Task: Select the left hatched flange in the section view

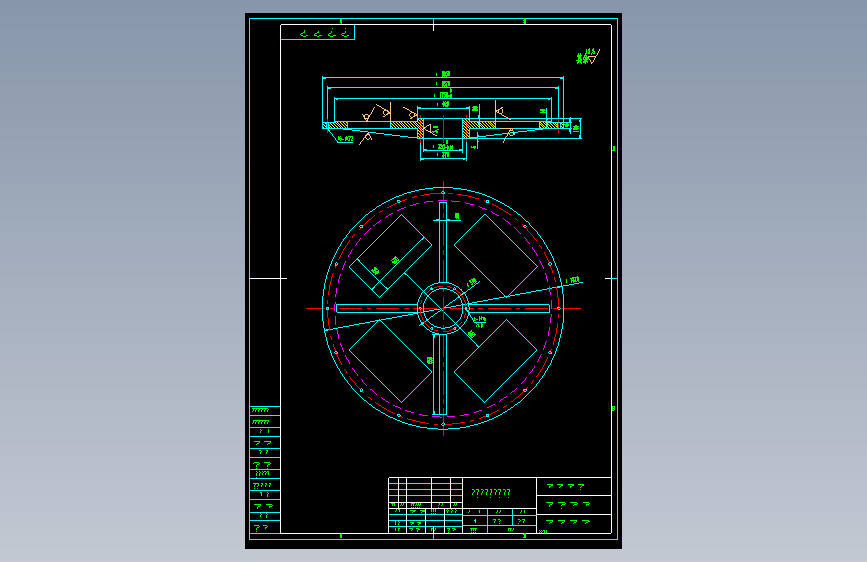Action: pyautogui.click(x=335, y=126)
